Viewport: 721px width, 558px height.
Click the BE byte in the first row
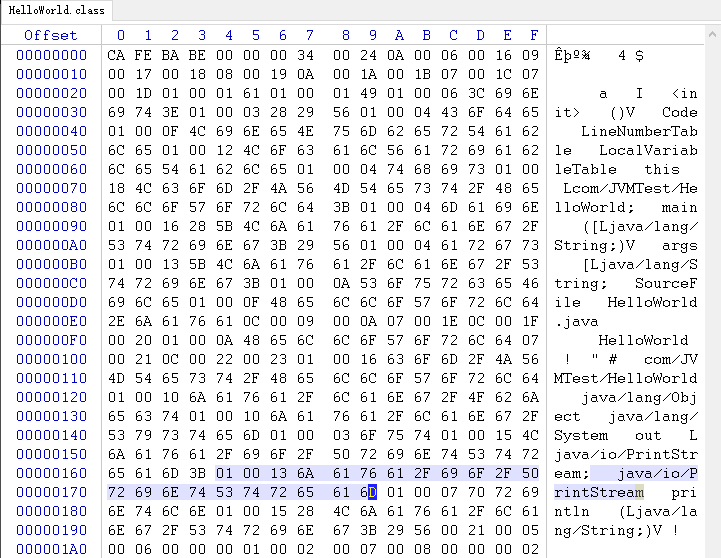coord(198,55)
